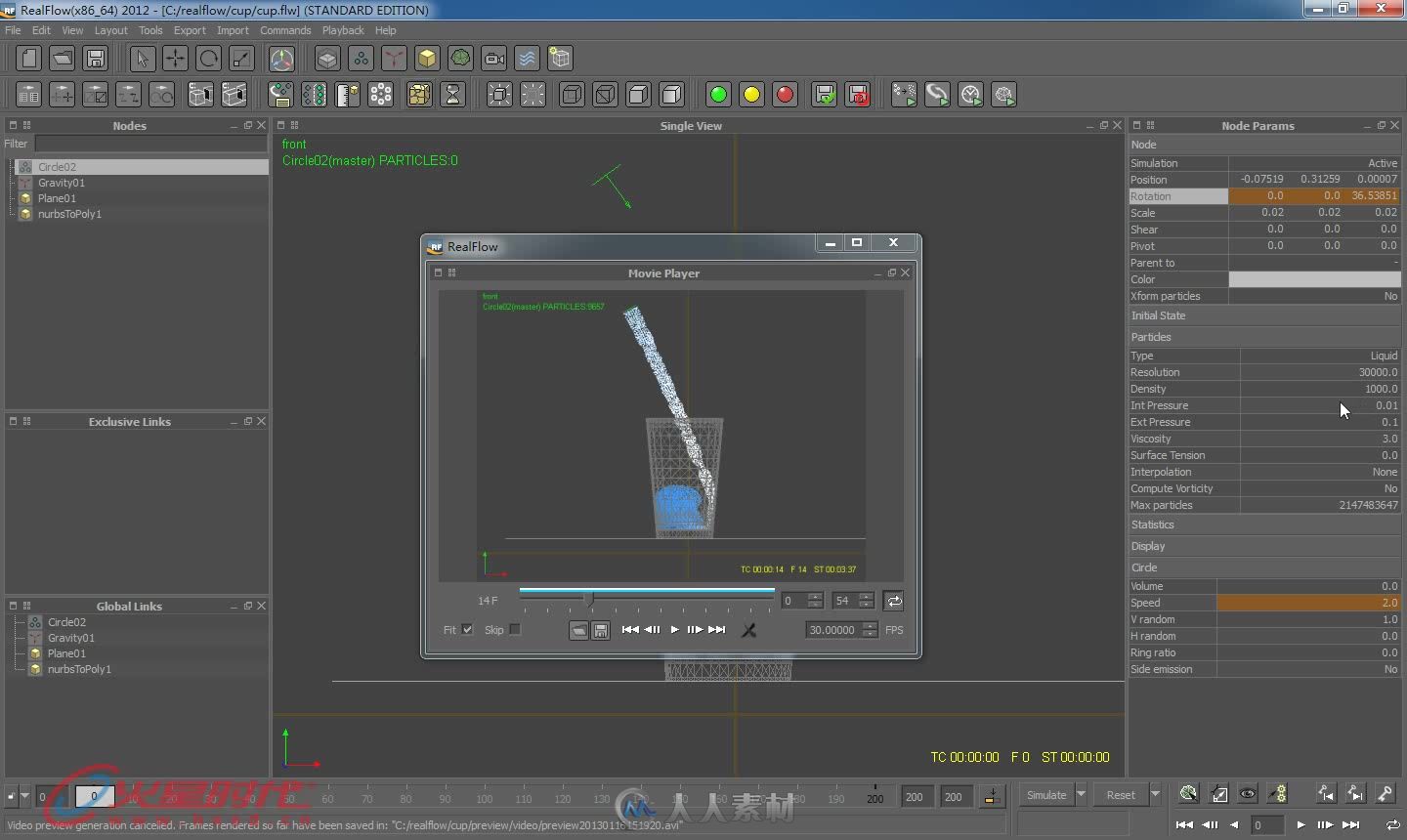Add a camera with the camera icon

[x=493, y=59]
